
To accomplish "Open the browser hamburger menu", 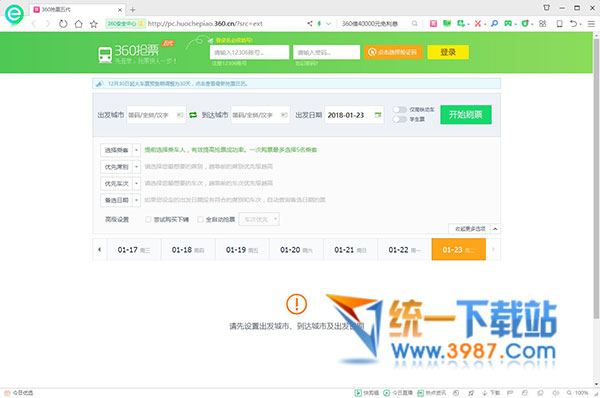I will click(x=591, y=24).
